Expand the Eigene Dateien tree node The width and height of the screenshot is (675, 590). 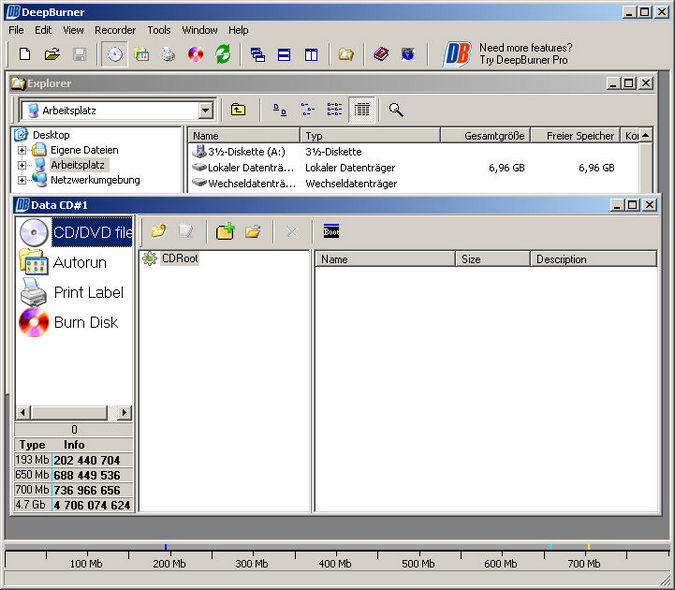pos(22,150)
